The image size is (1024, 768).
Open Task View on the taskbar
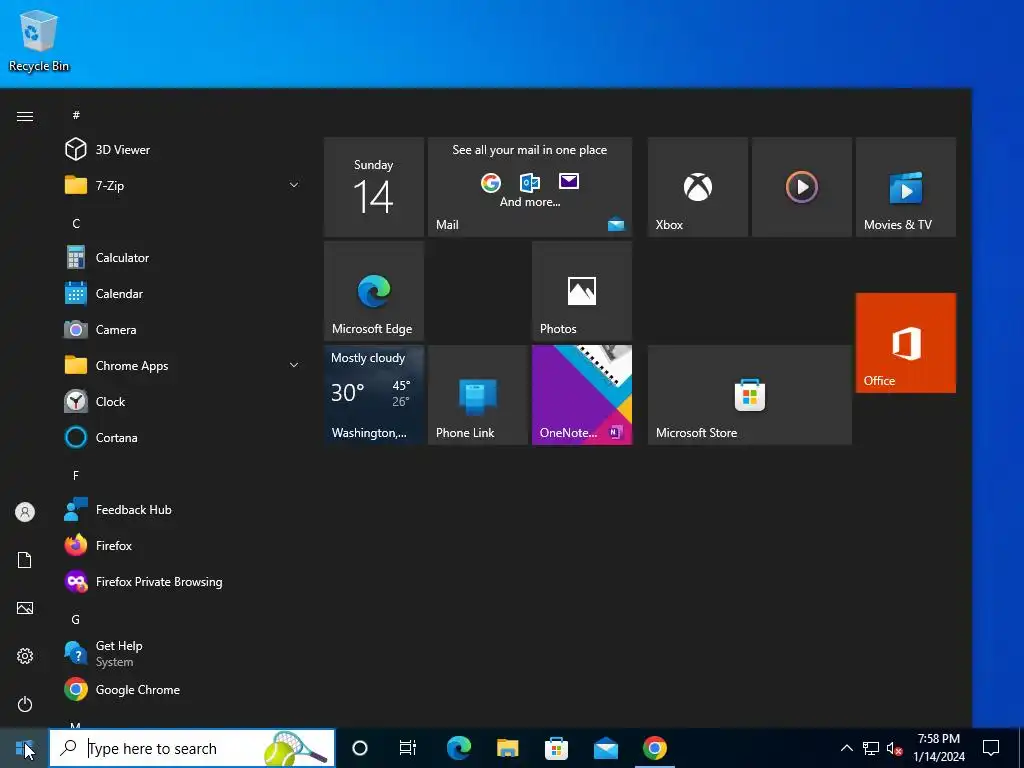click(x=408, y=748)
